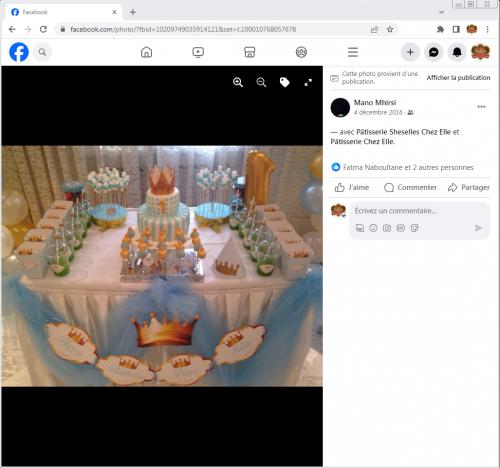View Fatma Naboultane reactions list
500x468 pixels.
[x=408, y=167]
